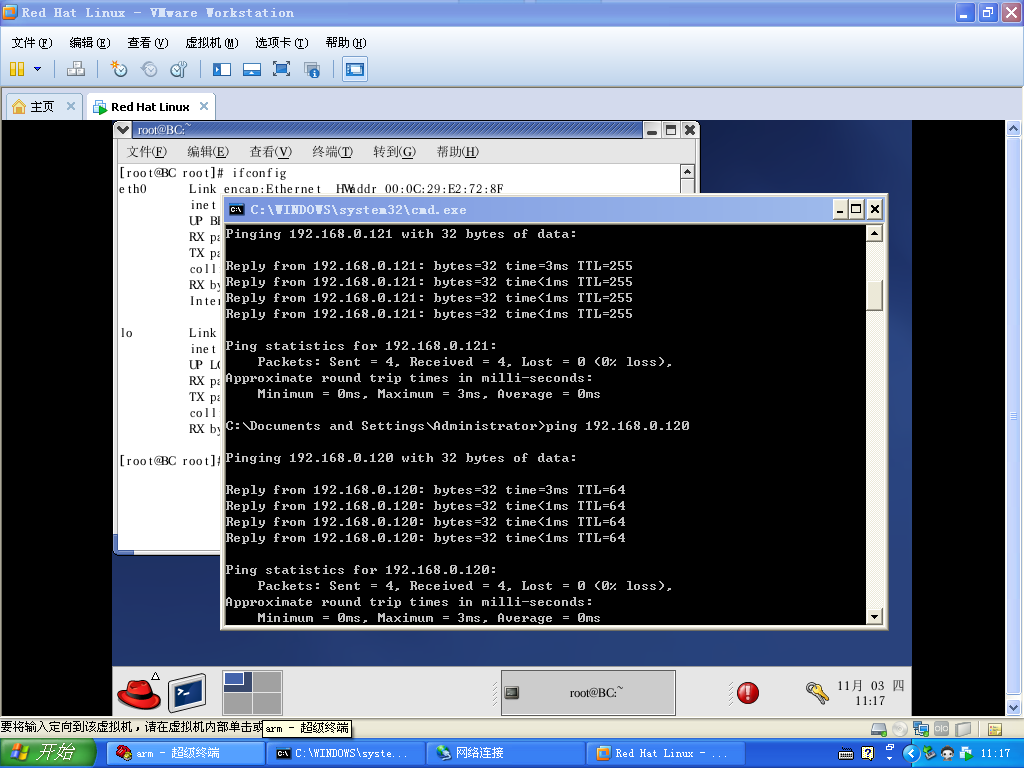Click the VMware status bar message log icon
1024x768 pixels.
(x=995, y=729)
